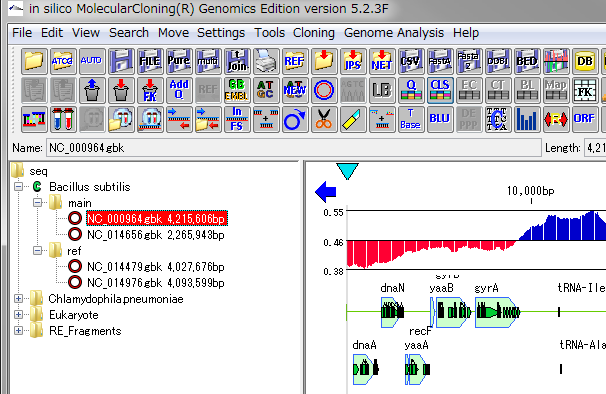
Task: Click the ORF toolbar icon
Action: [585, 119]
